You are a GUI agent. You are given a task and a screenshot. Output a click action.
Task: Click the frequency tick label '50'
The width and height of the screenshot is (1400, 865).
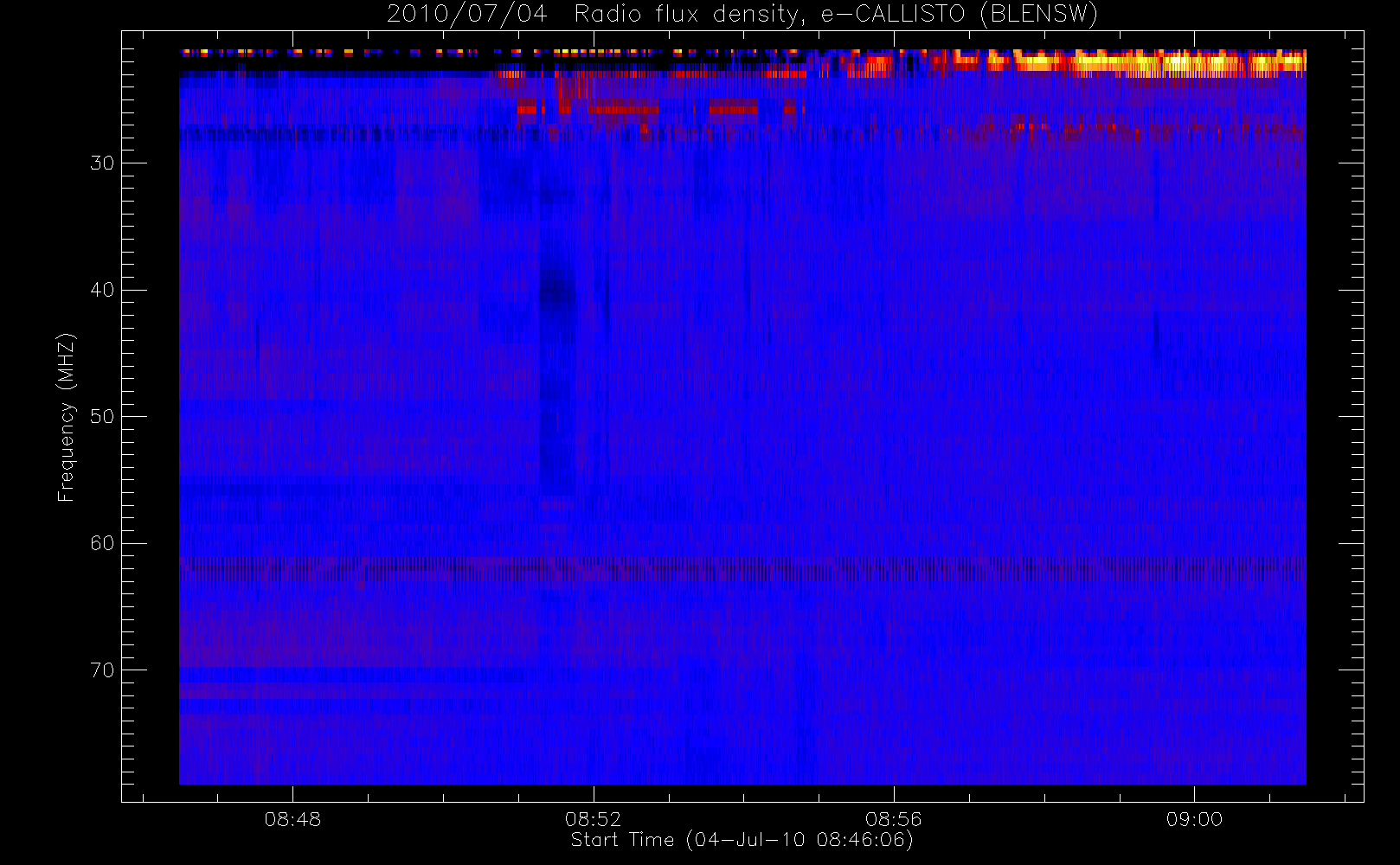[x=102, y=417]
